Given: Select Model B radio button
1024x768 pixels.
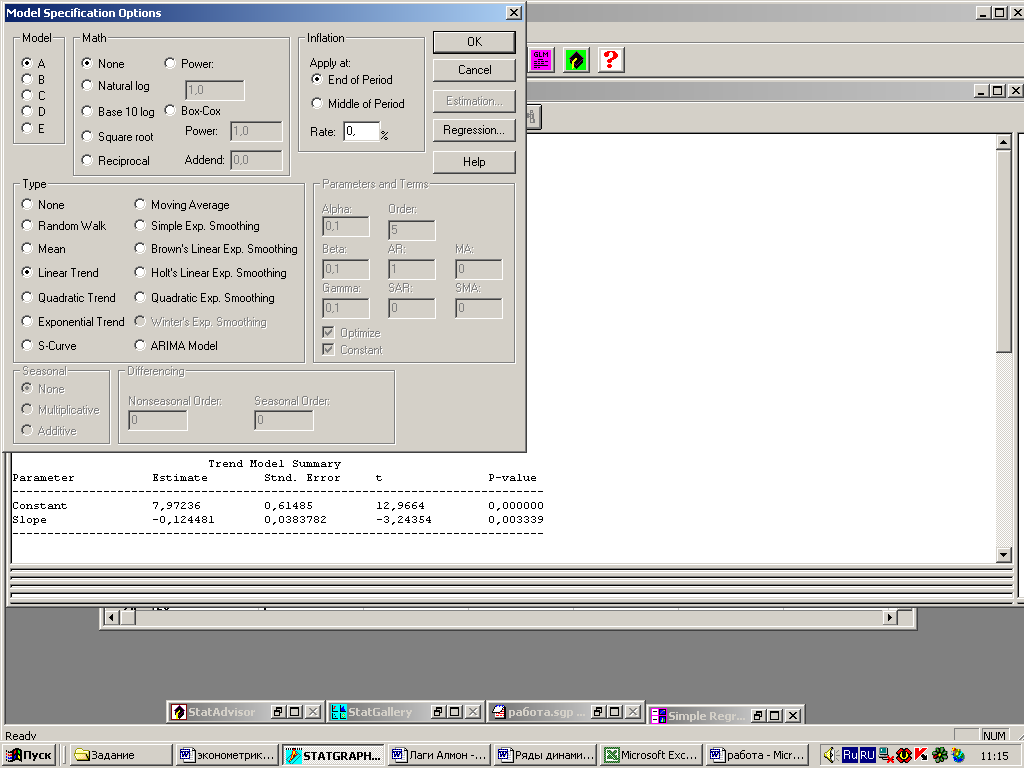Looking at the screenshot, I should click(x=27, y=79).
